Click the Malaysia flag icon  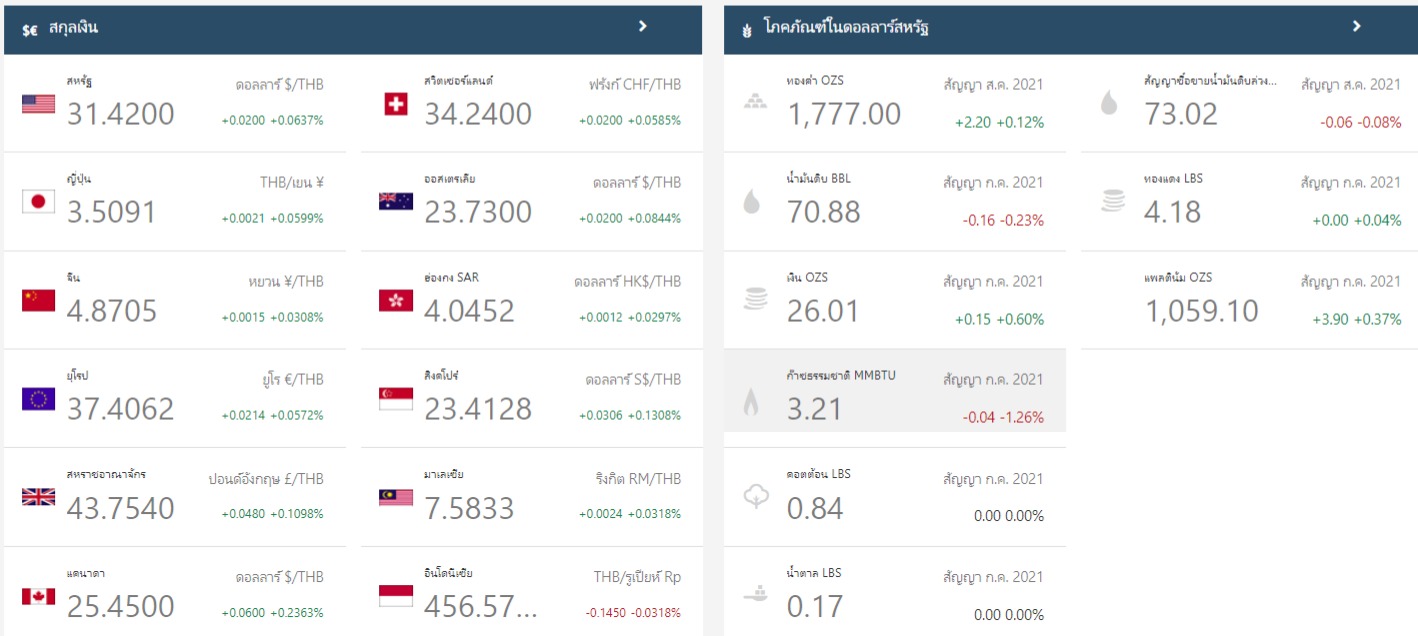(x=396, y=497)
